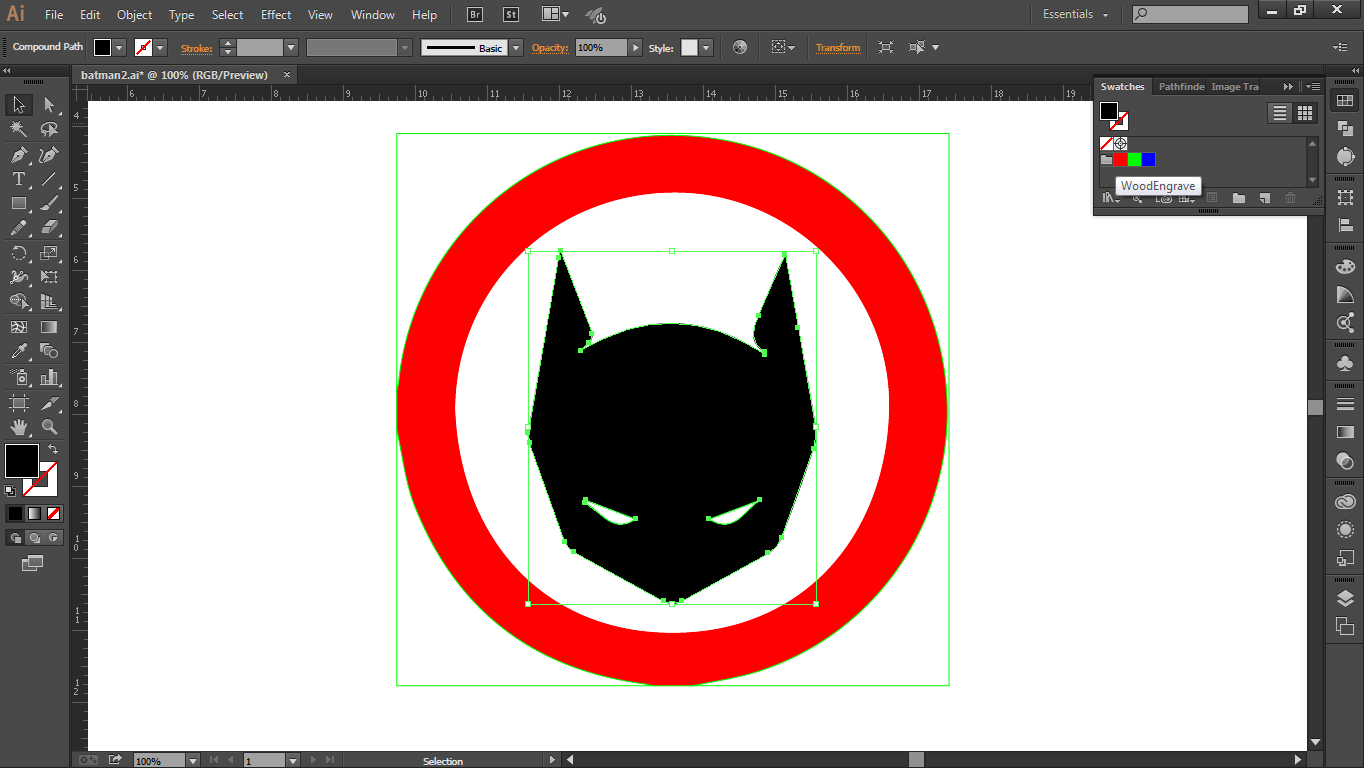Click the Opacity link
Viewport: 1364px width, 768px height.
tap(550, 48)
